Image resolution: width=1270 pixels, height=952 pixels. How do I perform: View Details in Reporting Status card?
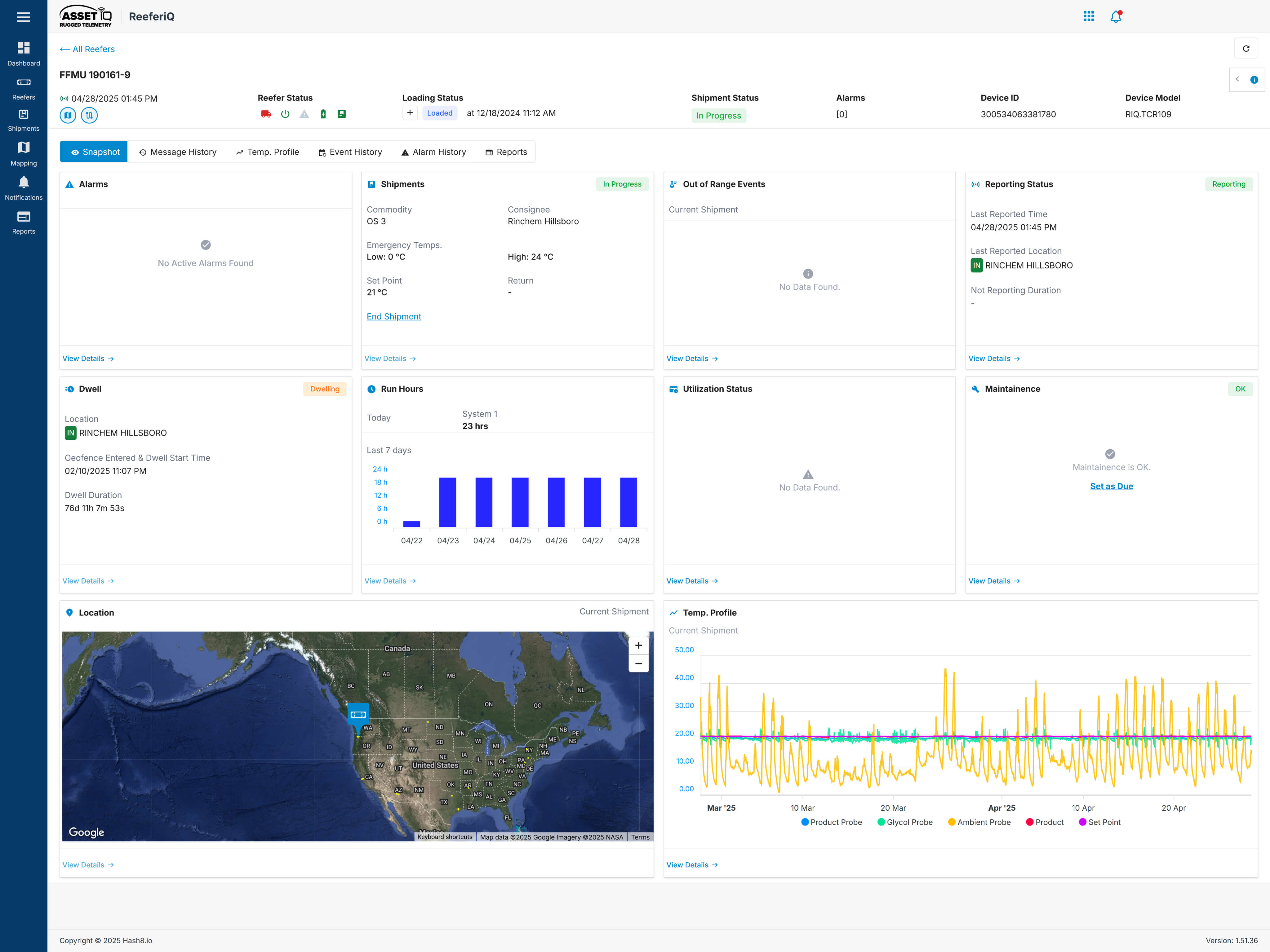coord(994,359)
